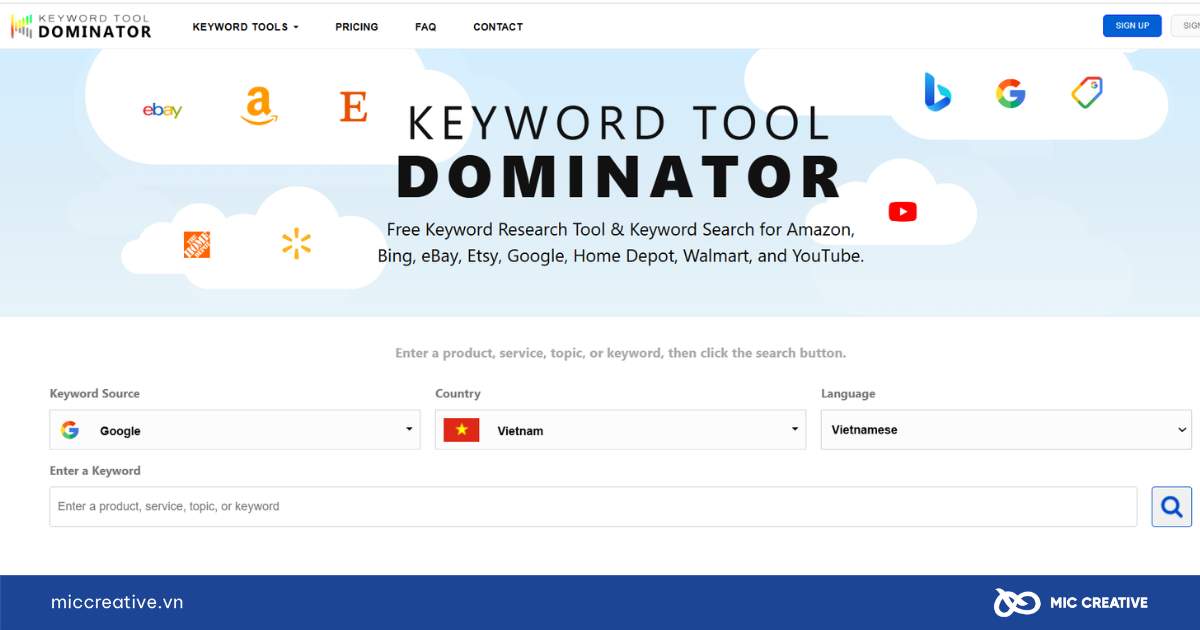Click the YouTube play icon
This screenshot has height=630, width=1200.
[902, 211]
